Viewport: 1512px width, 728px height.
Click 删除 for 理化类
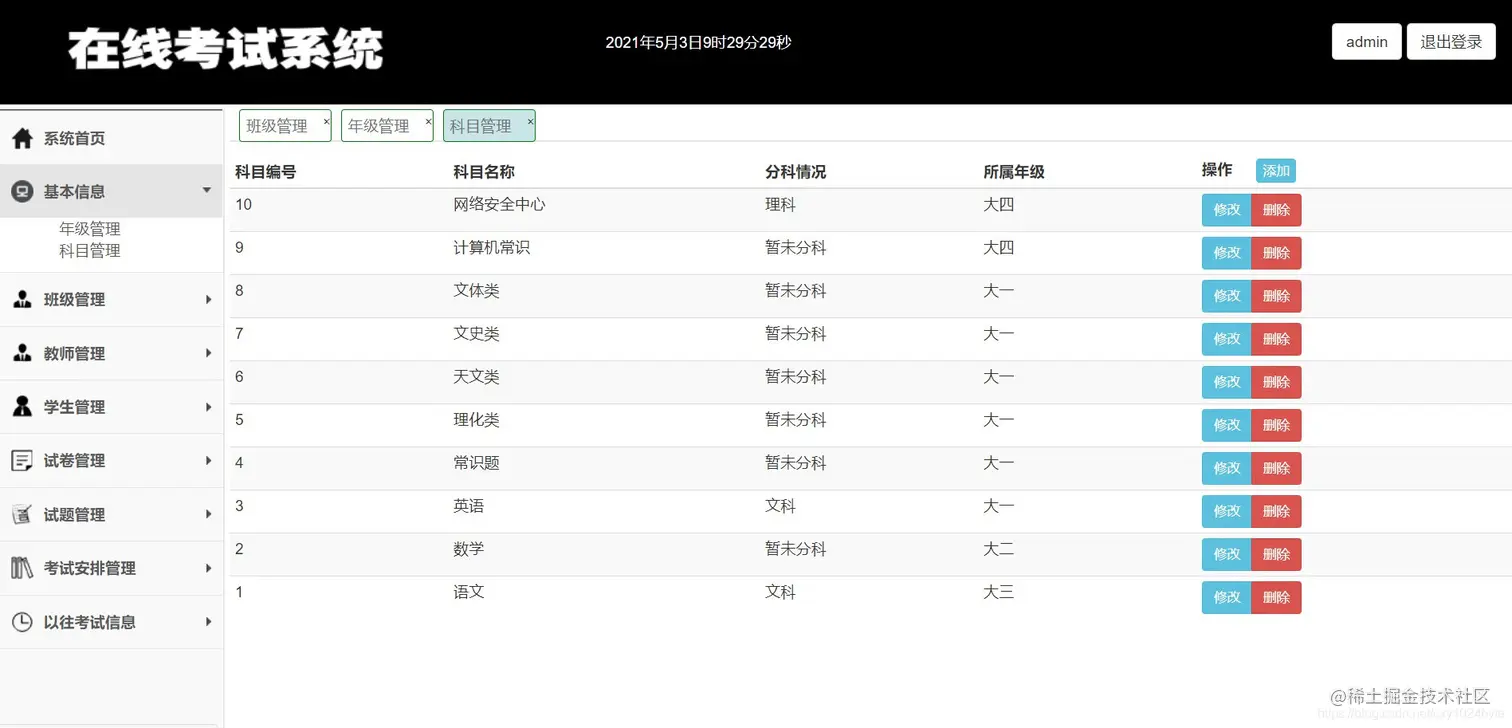pos(1276,425)
